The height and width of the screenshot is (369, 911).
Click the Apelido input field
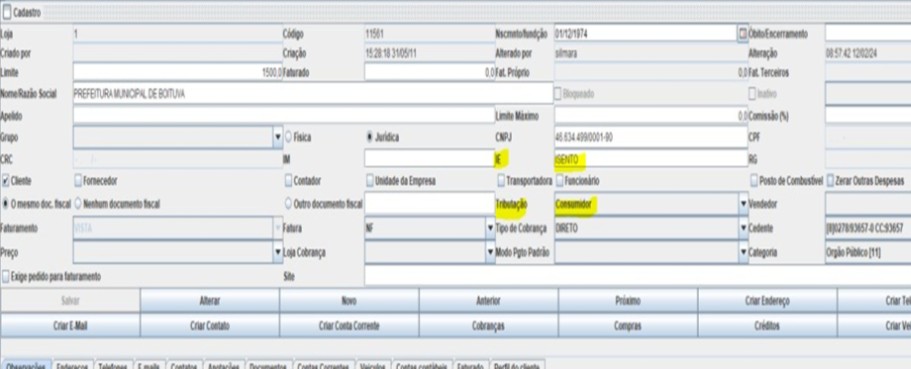click(x=284, y=115)
